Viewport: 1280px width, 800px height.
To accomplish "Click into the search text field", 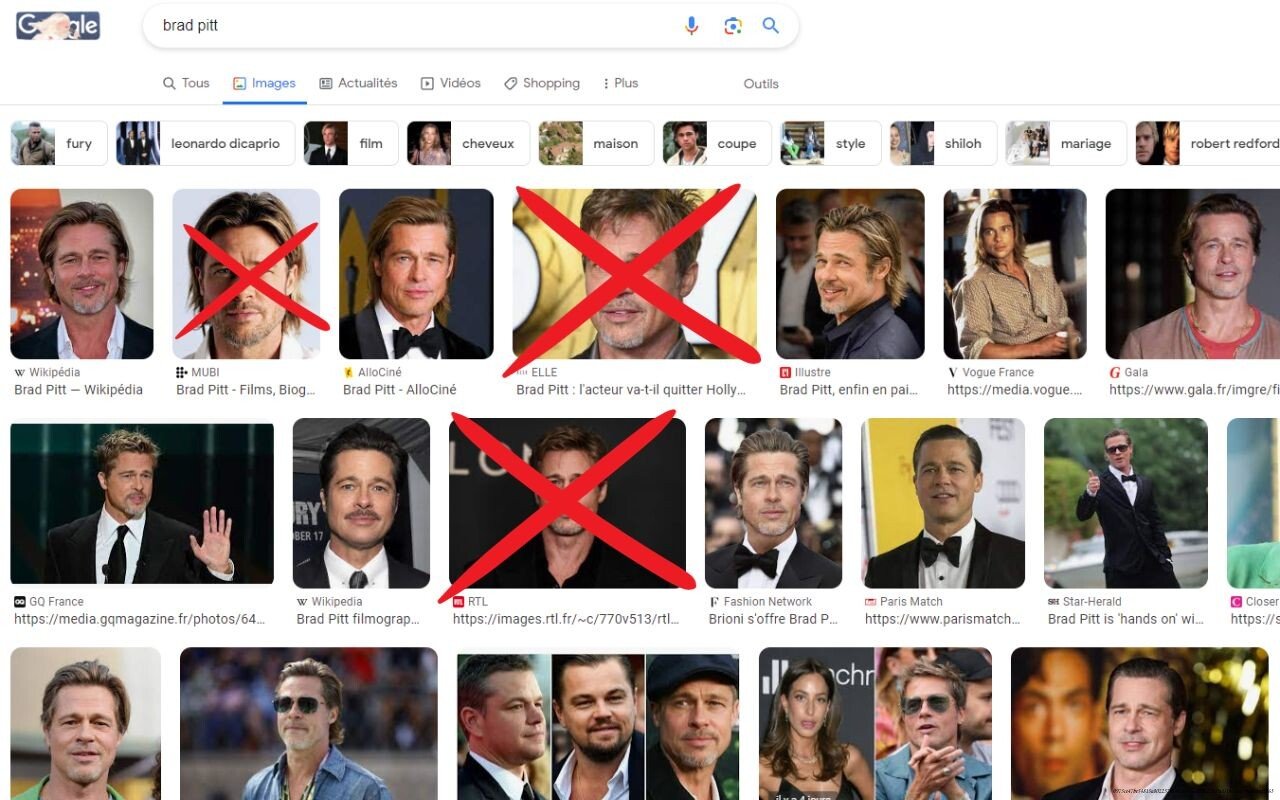I will coord(410,26).
